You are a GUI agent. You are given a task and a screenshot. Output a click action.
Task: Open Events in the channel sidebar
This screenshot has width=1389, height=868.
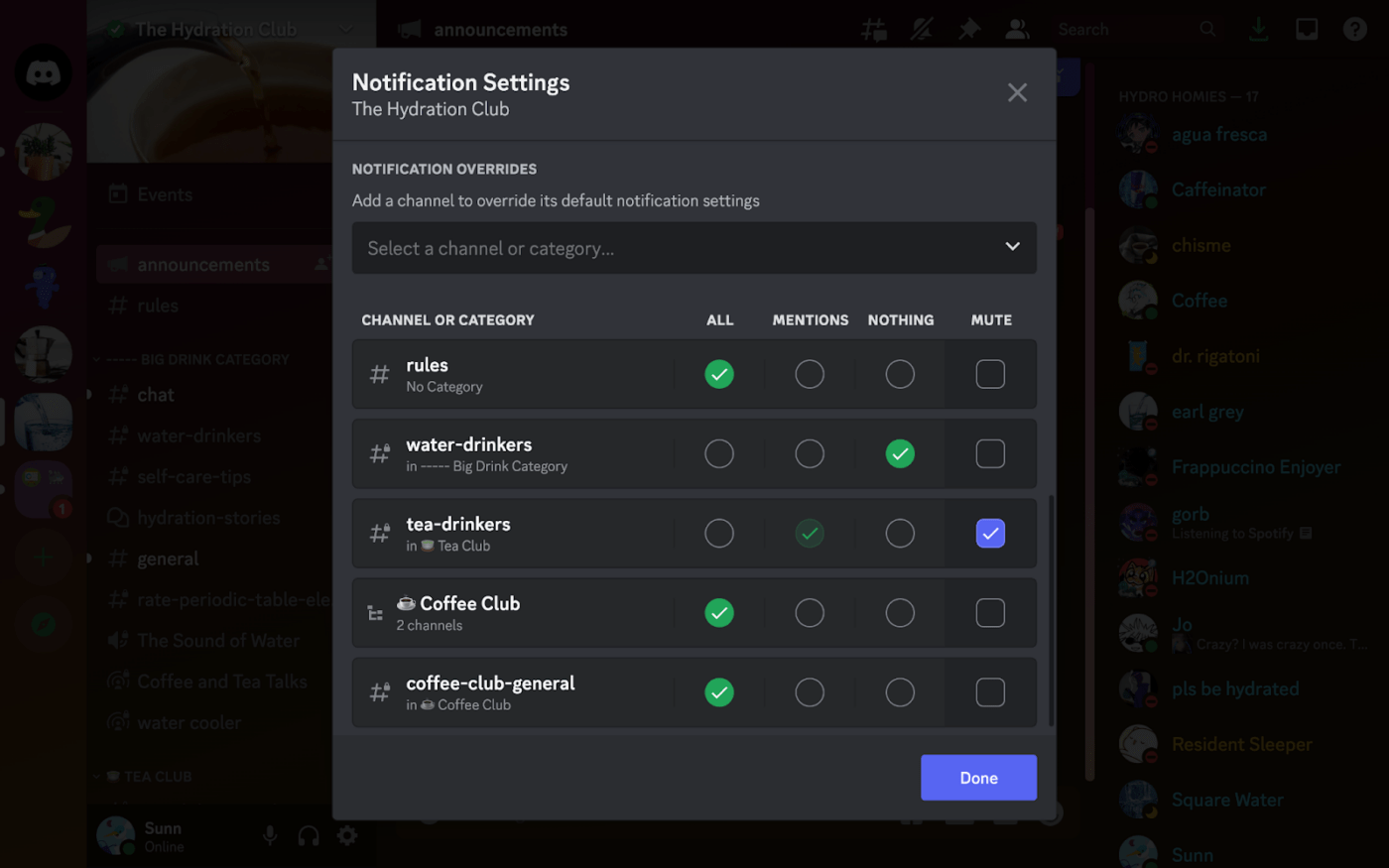point(164,193)
